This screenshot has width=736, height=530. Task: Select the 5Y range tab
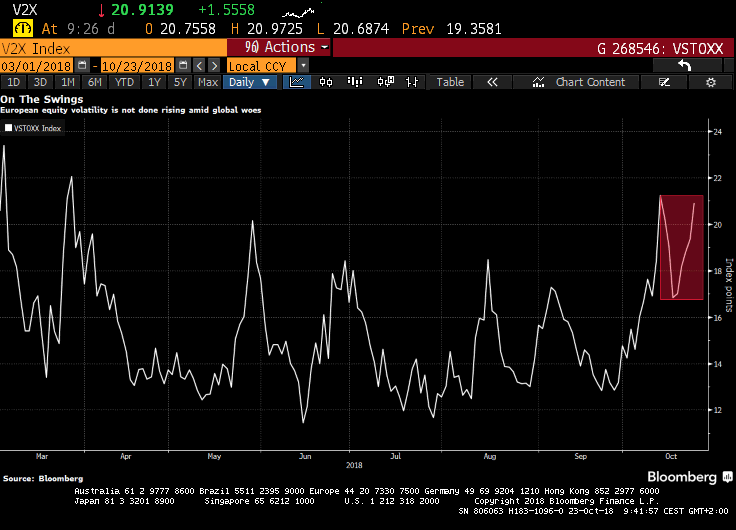(180, 82)
